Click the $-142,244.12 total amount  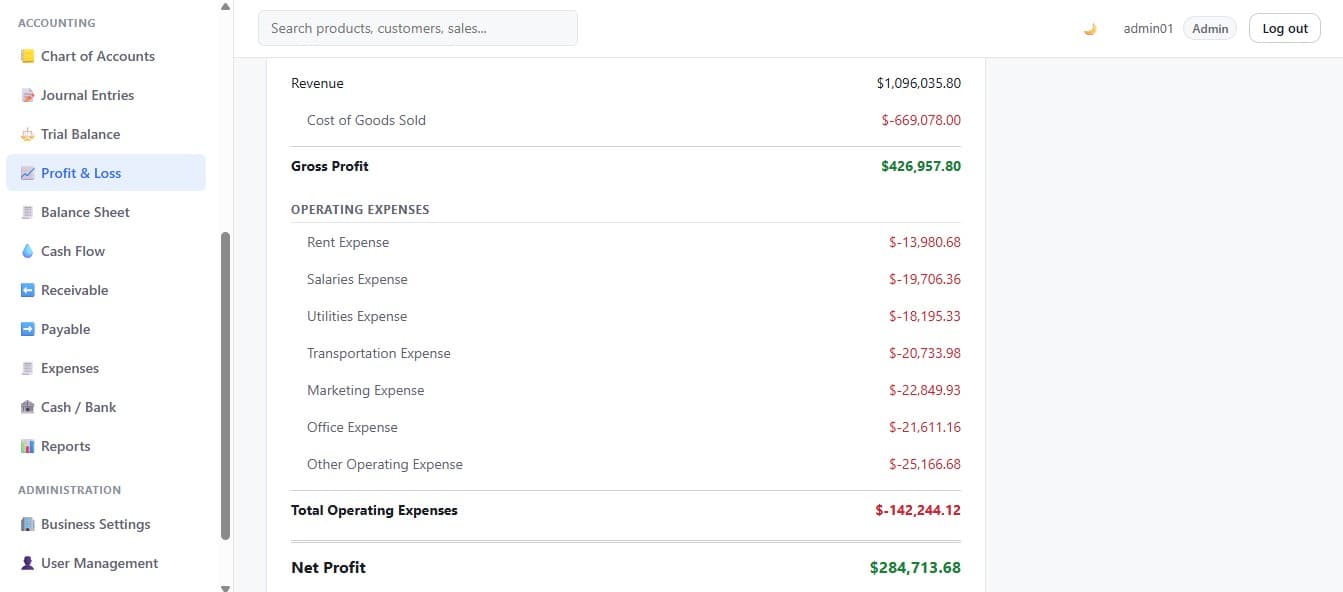click(918, 510)
